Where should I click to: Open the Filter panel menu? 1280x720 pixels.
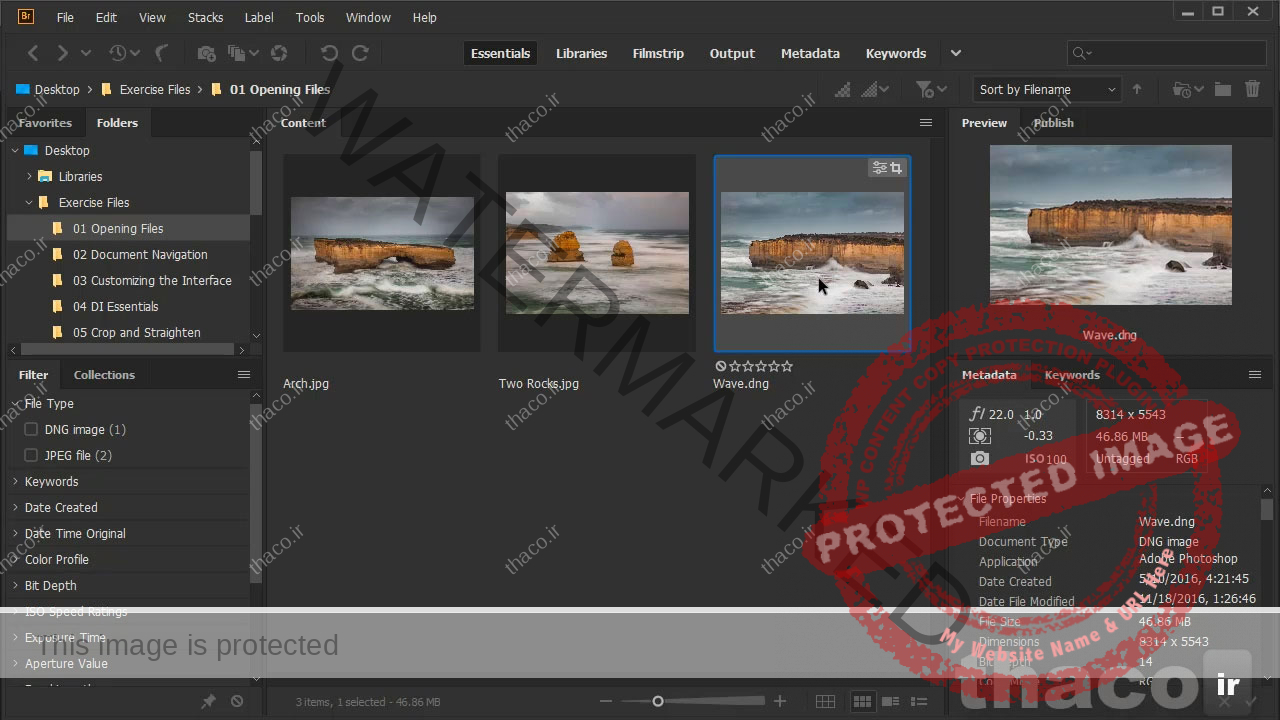244,375
